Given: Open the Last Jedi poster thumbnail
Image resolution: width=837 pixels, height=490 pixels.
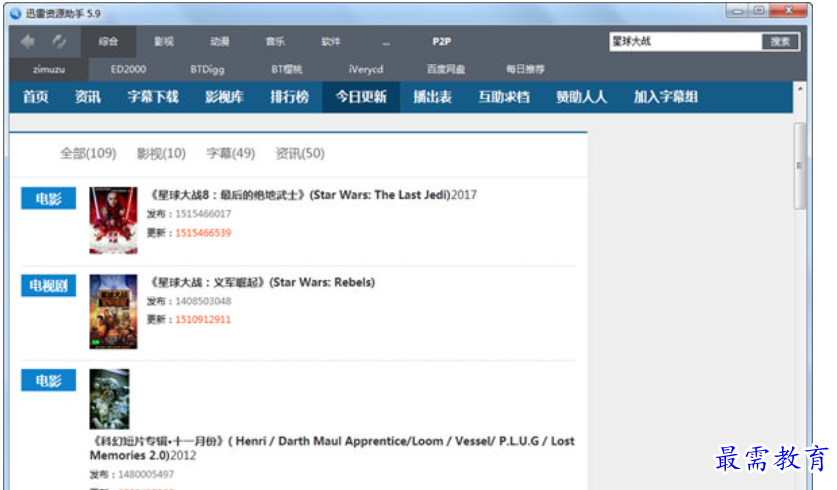Looking at the screenshot, I should 113,220.
